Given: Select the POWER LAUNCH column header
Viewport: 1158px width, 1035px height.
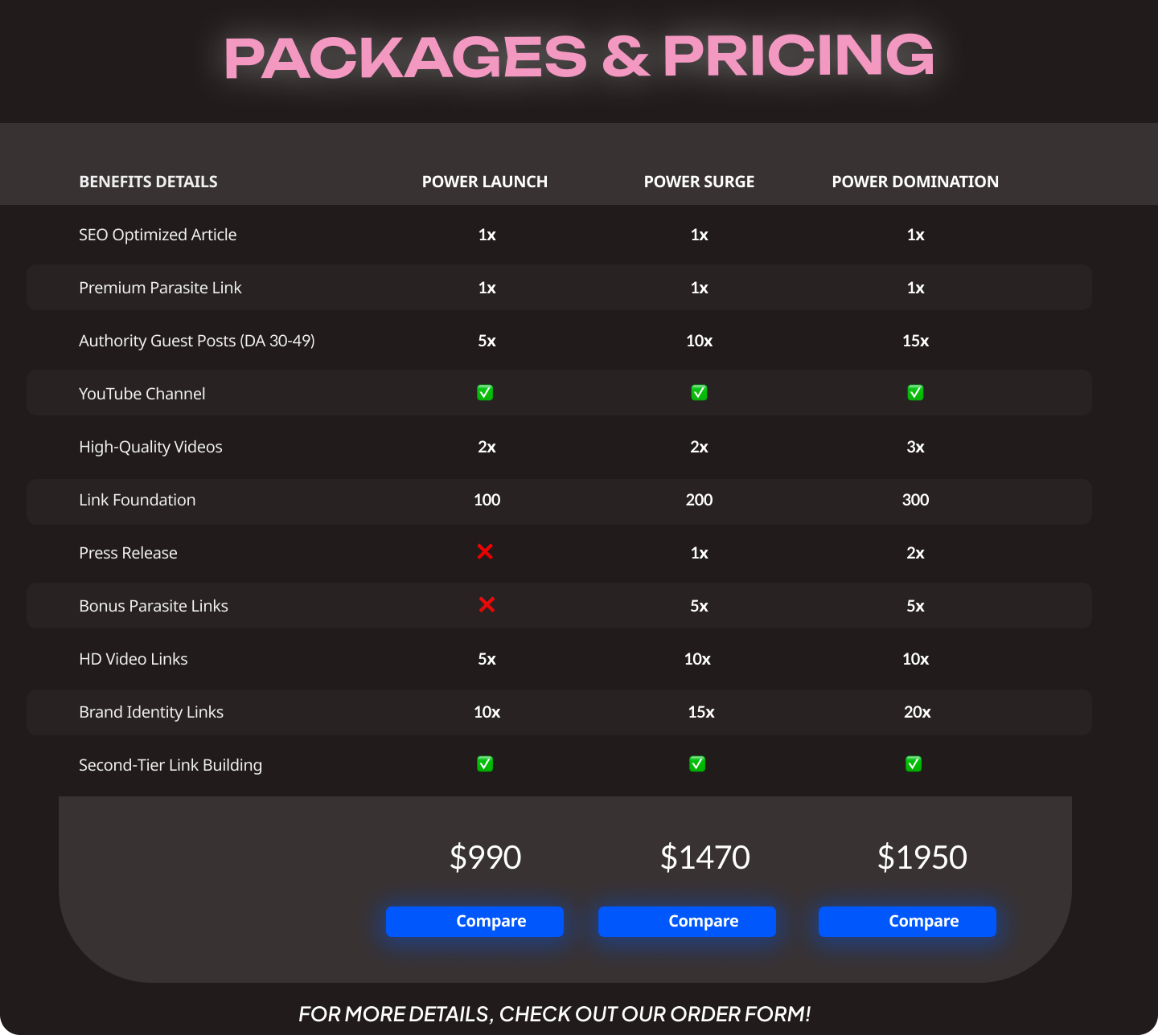Looking at the screenshot, I should coord(484,182).
